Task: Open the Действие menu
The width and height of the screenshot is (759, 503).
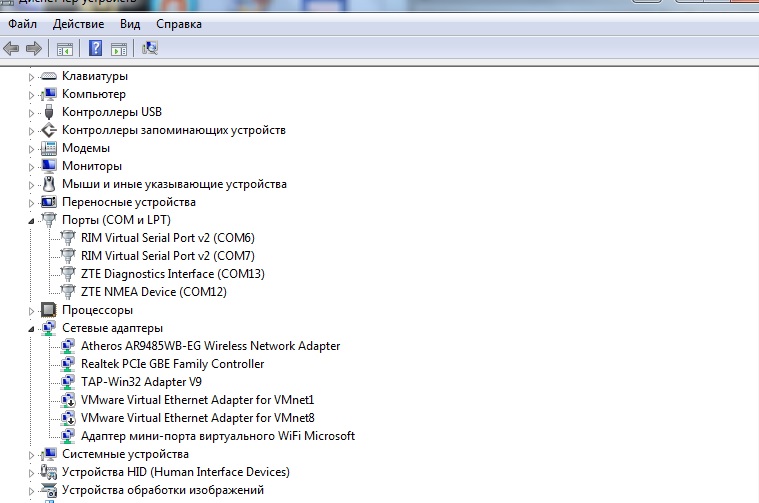Action: pyautogui.click(x=78, y=23)
